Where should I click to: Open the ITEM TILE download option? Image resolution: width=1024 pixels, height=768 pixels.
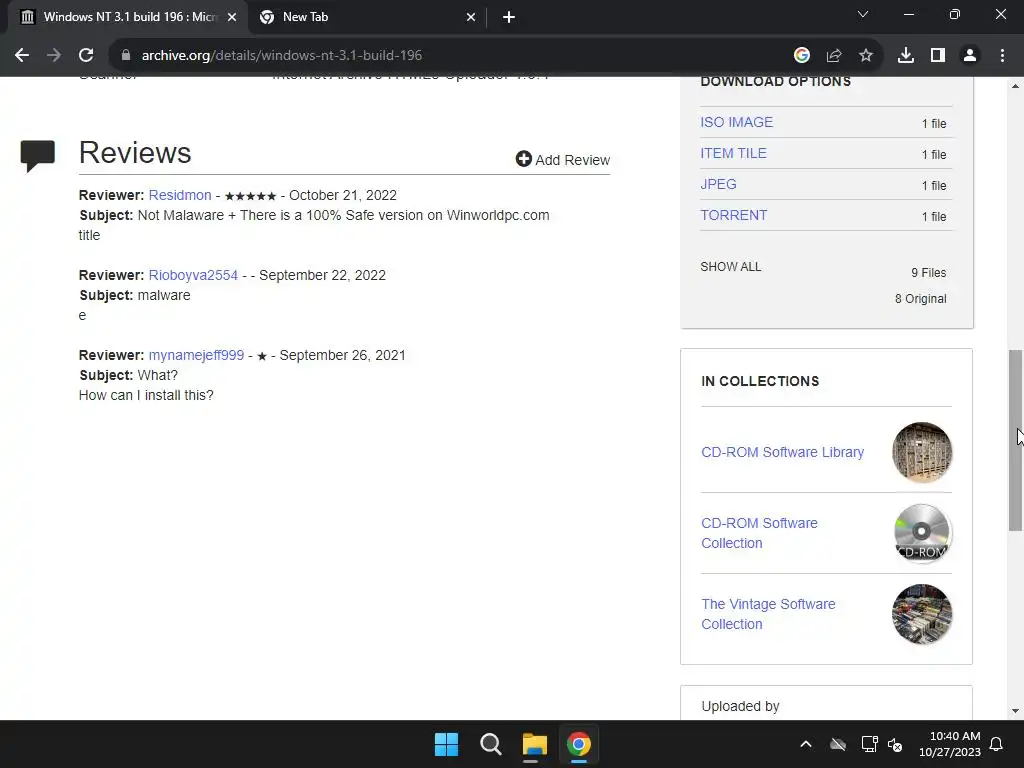733,153
